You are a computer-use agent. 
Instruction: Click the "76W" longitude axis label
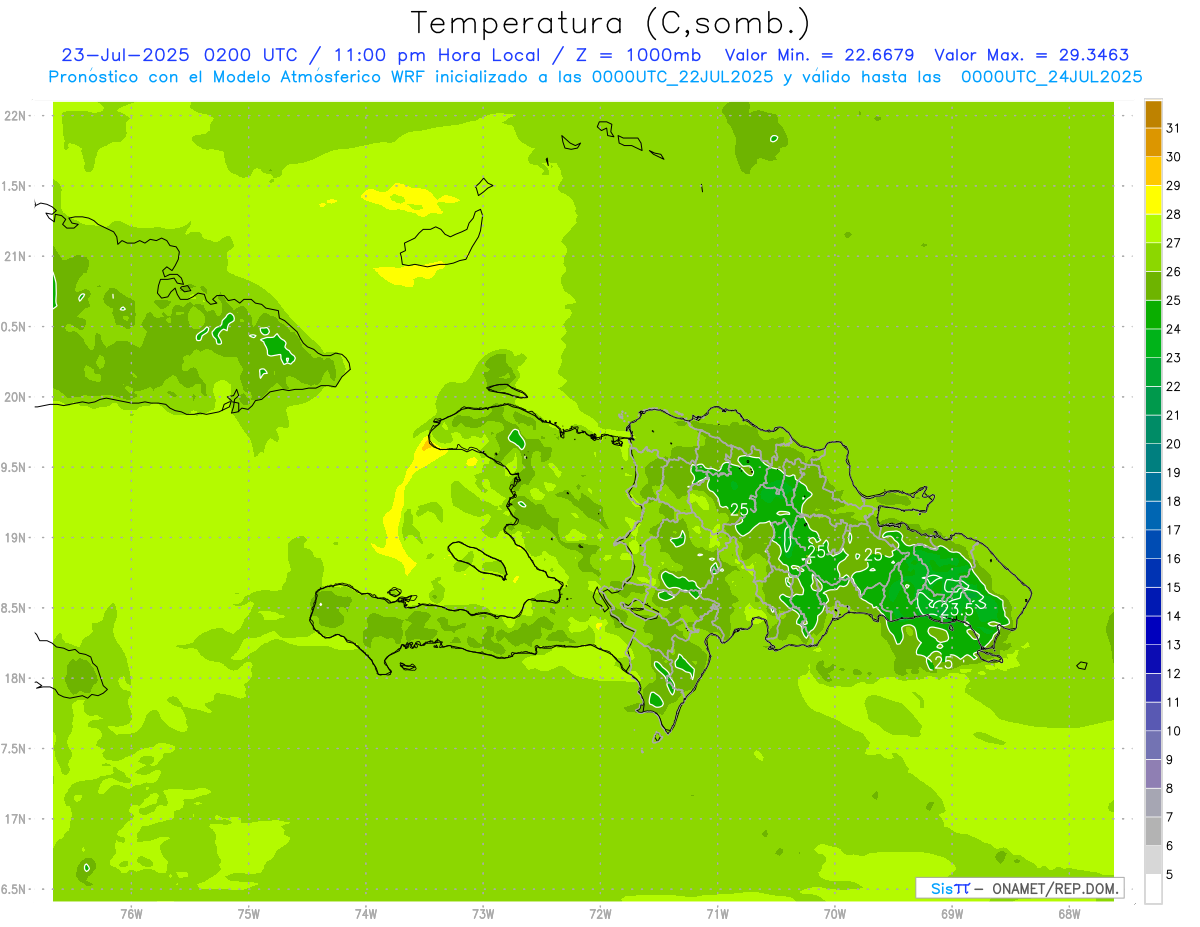[x=131, y=914]
